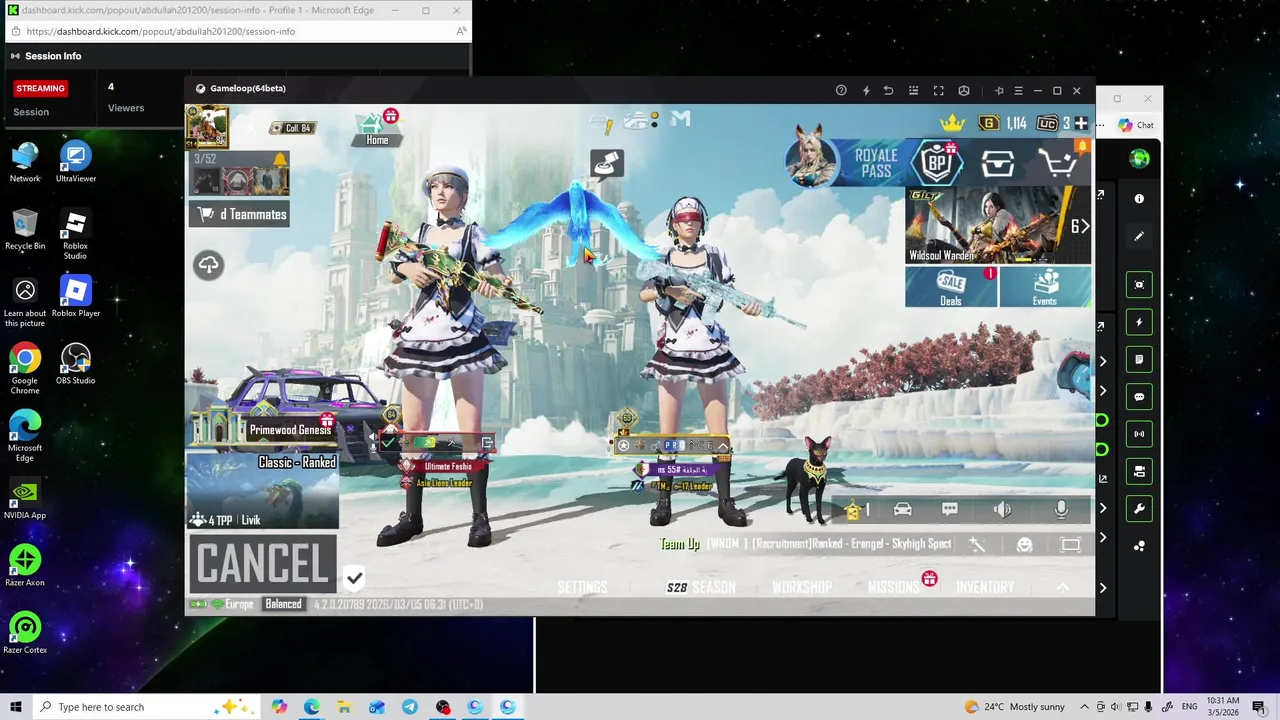Select the Classic - Ranked mode panel
This screenshot has width=1280, height=720.
263,490
